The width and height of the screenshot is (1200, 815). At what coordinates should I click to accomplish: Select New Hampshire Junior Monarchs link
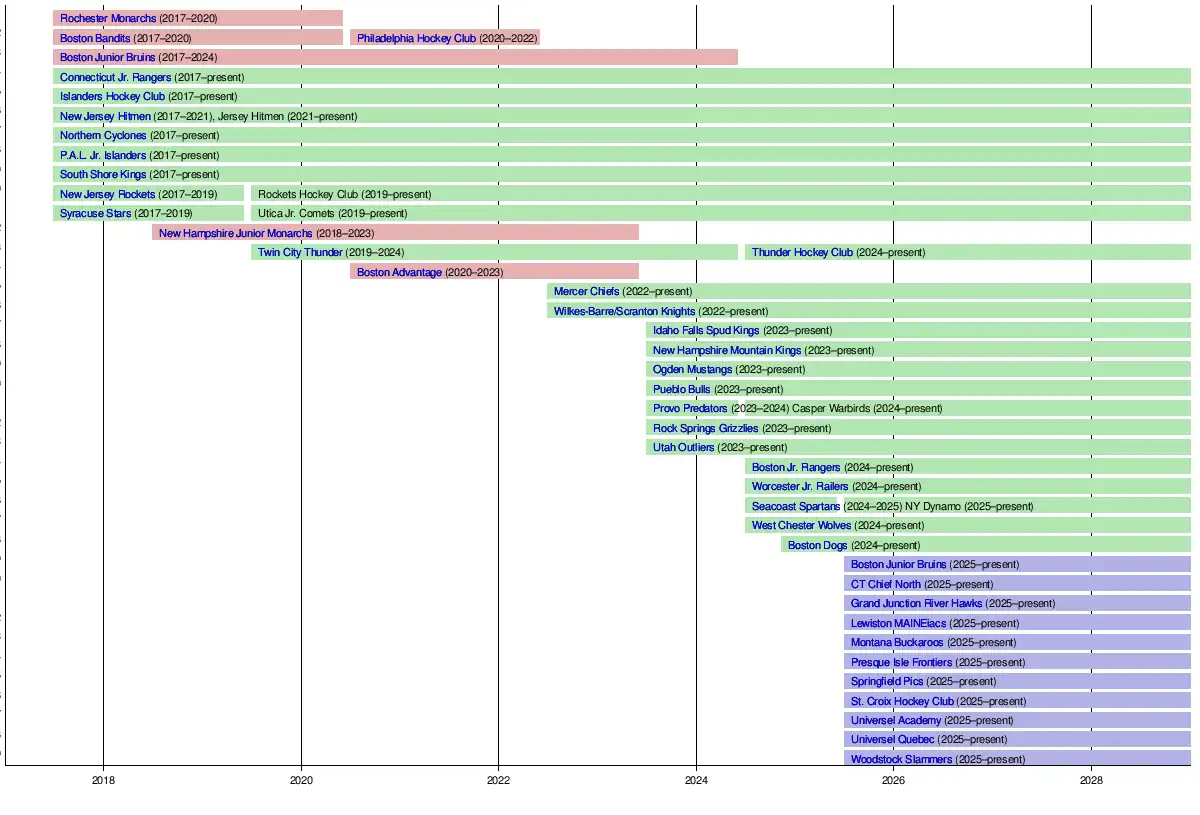click(x=235, y=233)
